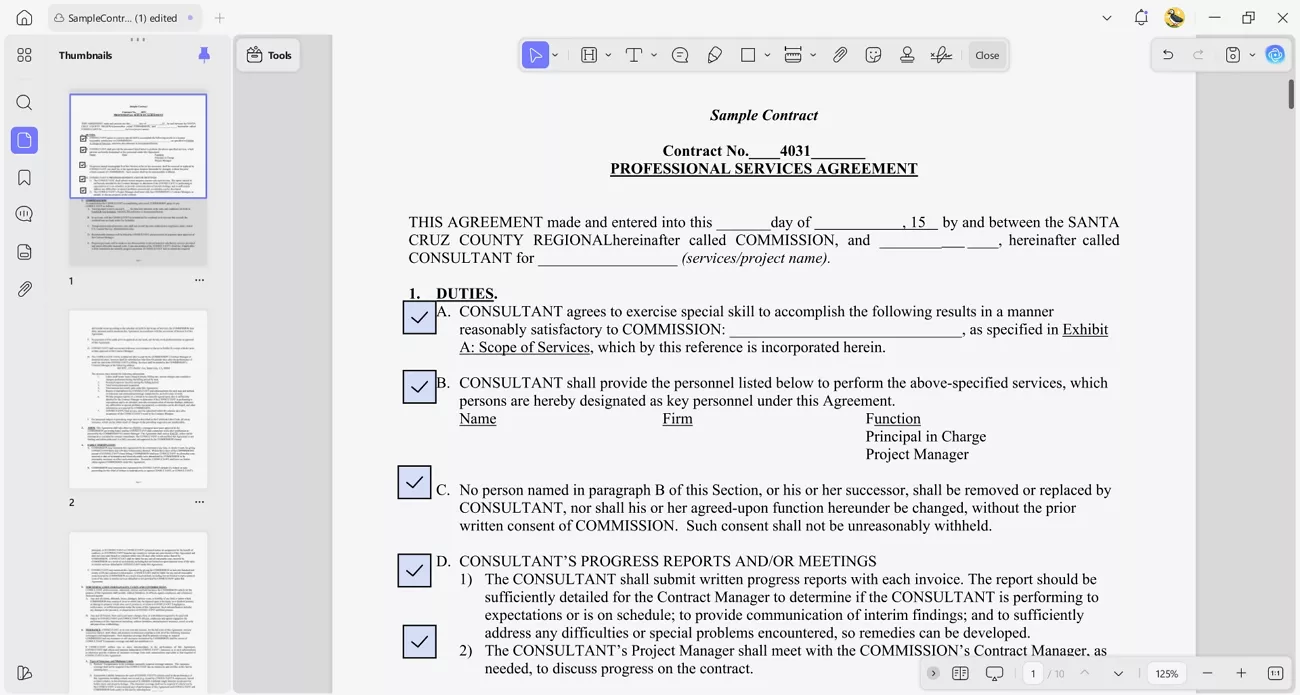This screenshot has width=1300, height=695.
Task: Attach a file using the paperclip tool
Action: pyautogui.click(x=840, y=54)
